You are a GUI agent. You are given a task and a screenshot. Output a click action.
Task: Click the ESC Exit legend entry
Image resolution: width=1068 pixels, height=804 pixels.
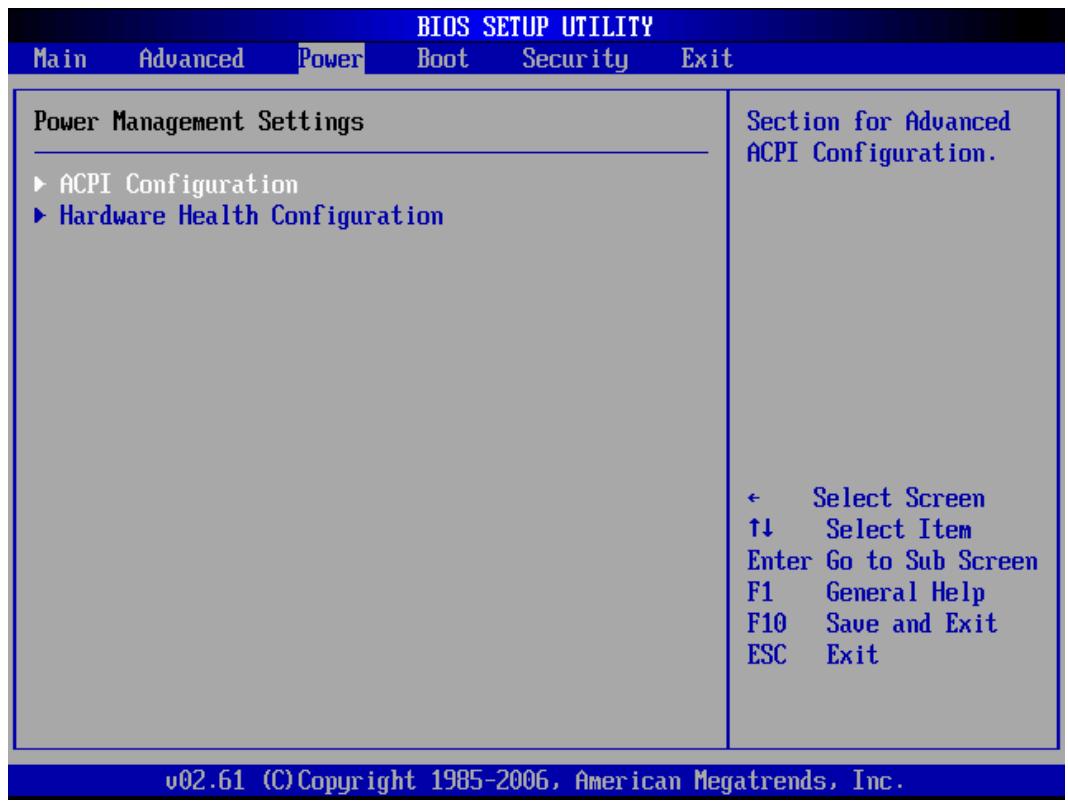(813, 655)
